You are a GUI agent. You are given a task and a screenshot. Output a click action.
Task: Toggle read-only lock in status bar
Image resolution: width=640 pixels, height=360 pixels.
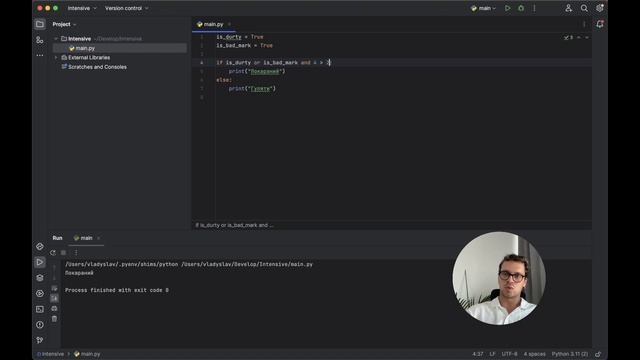tap(598, 354)
